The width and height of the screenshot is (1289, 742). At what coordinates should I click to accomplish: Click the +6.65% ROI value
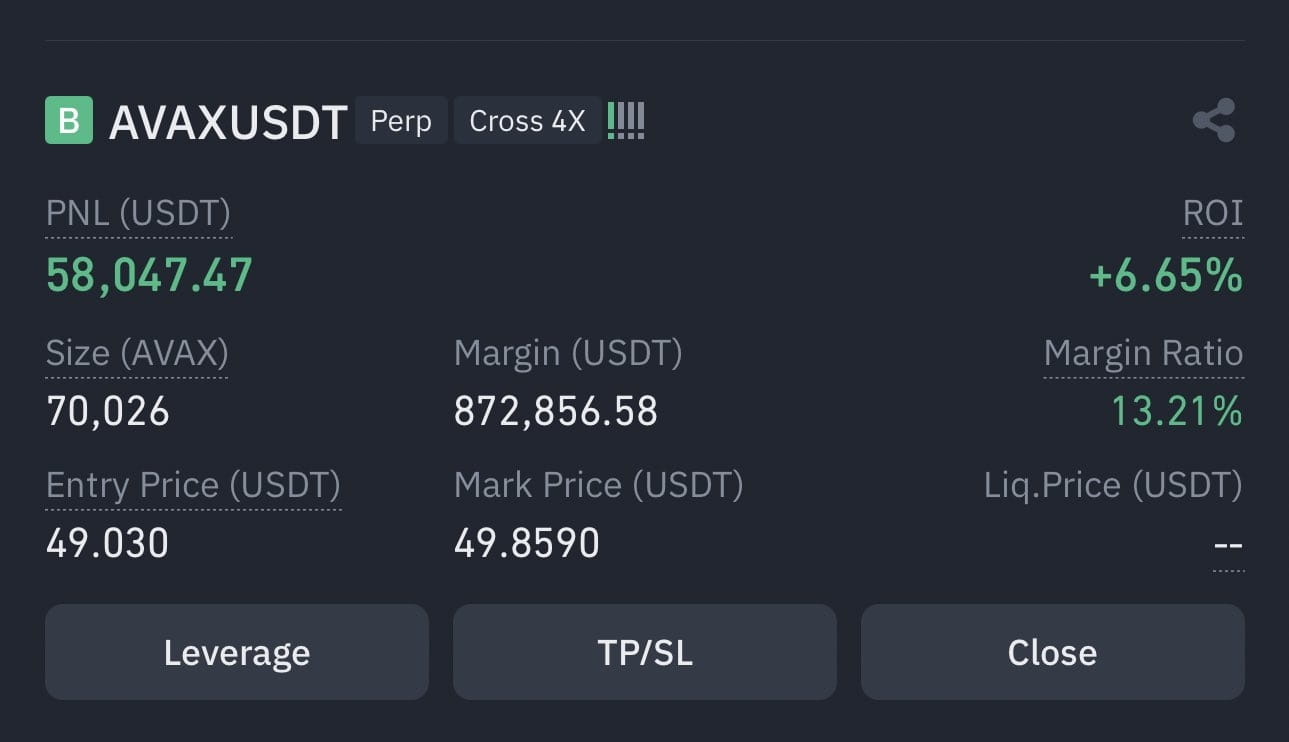(x=1165, y=275)
